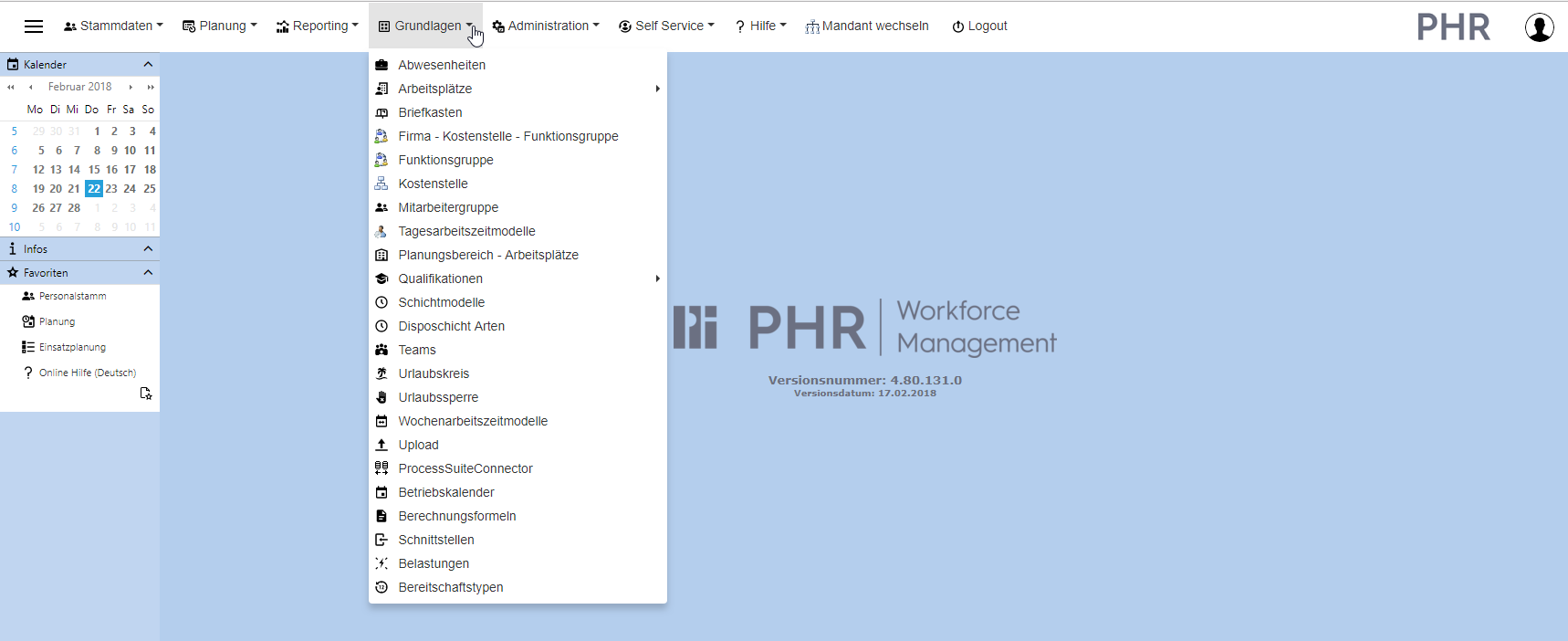Select Abwesenheiten menu entry
This screenshot has height=641, width=1568.
[517, 65]
